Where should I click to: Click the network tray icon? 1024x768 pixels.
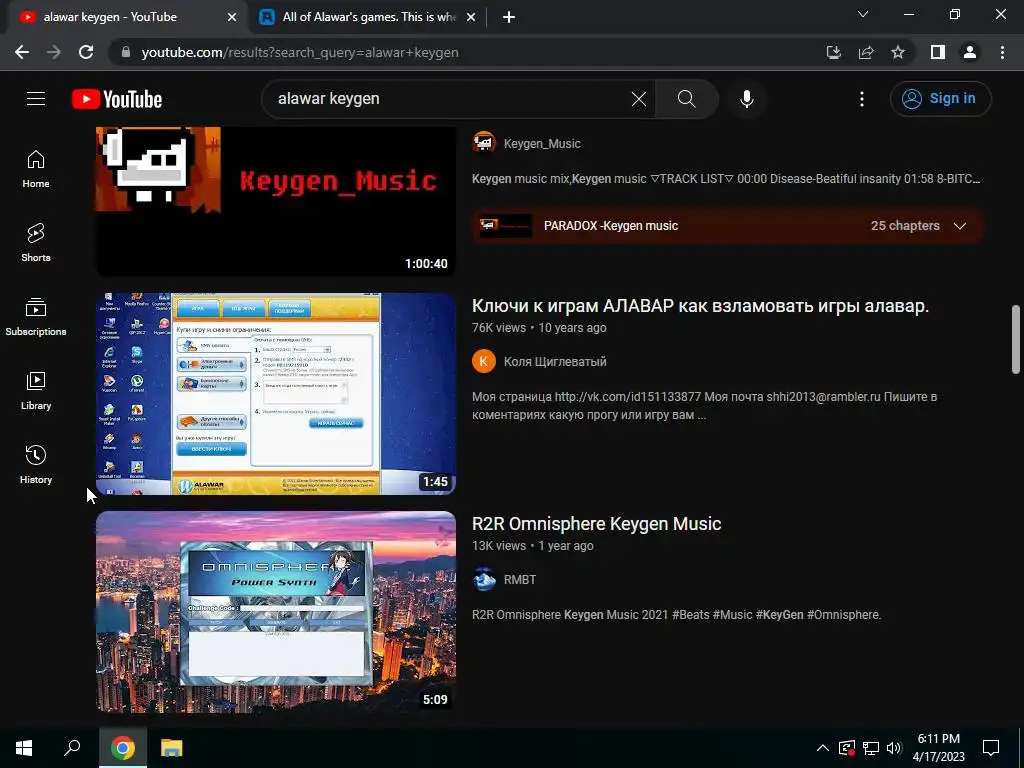tap(871, 748)
